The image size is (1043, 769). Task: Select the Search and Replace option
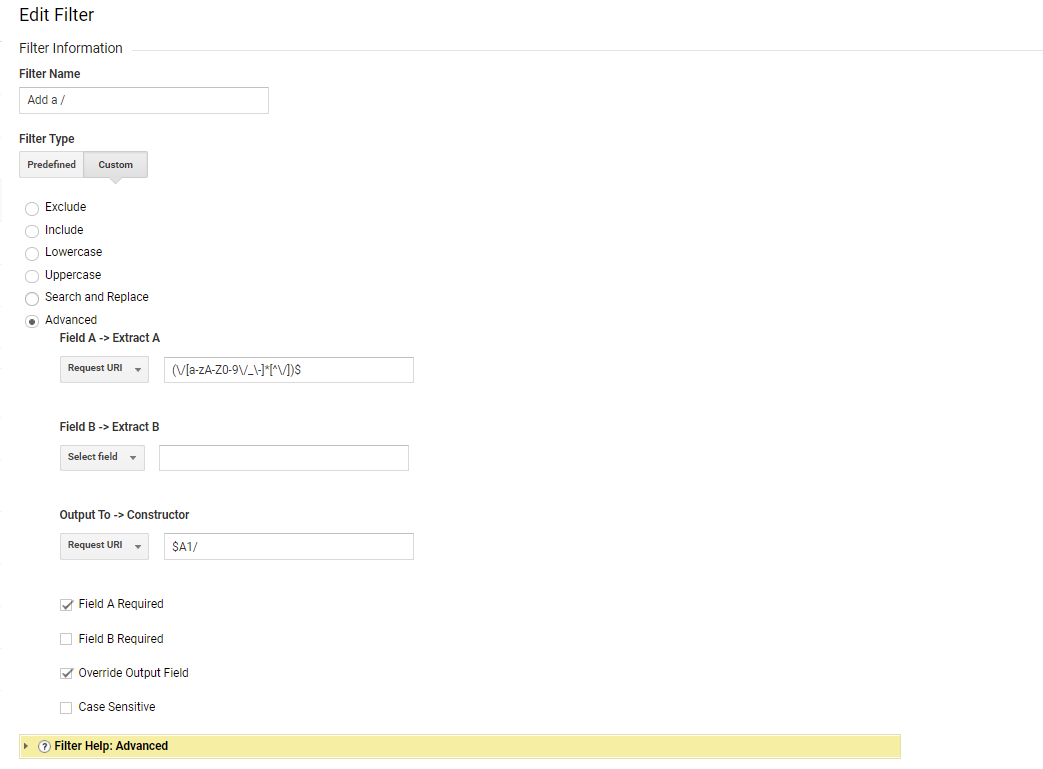click(31, 297)
